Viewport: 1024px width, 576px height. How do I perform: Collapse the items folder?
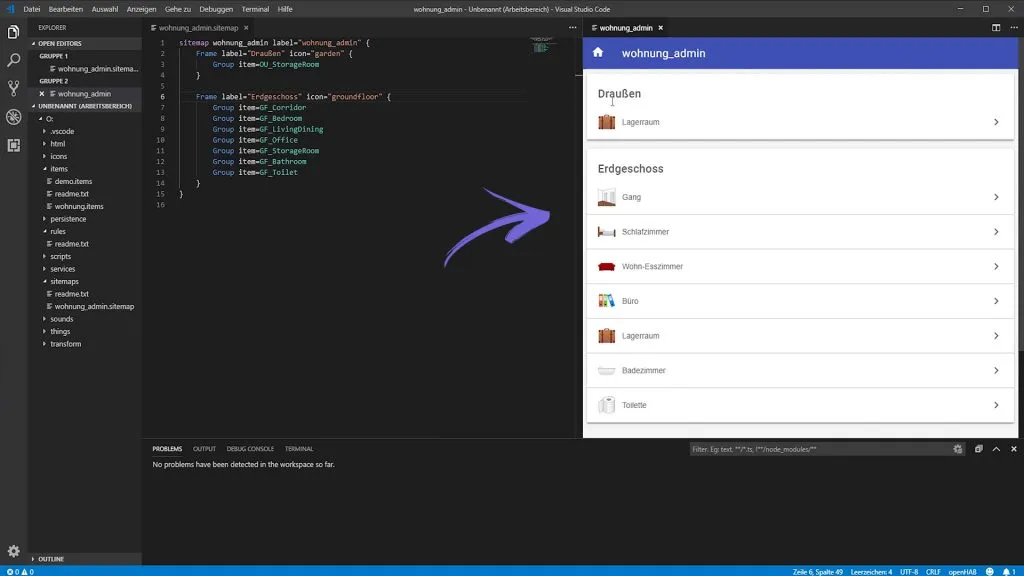pyautogui.click(x=59, y=168)
